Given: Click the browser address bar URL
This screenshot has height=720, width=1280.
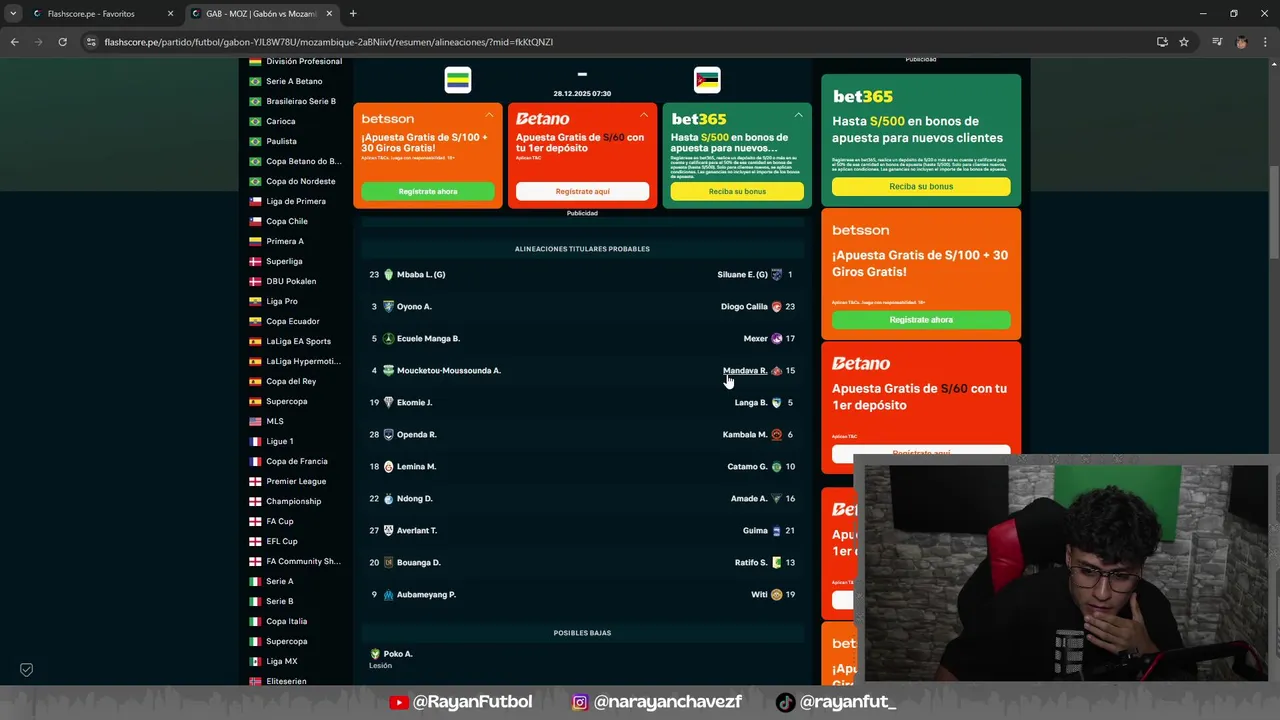Looking at the screenshot, I should pos(329,42).
